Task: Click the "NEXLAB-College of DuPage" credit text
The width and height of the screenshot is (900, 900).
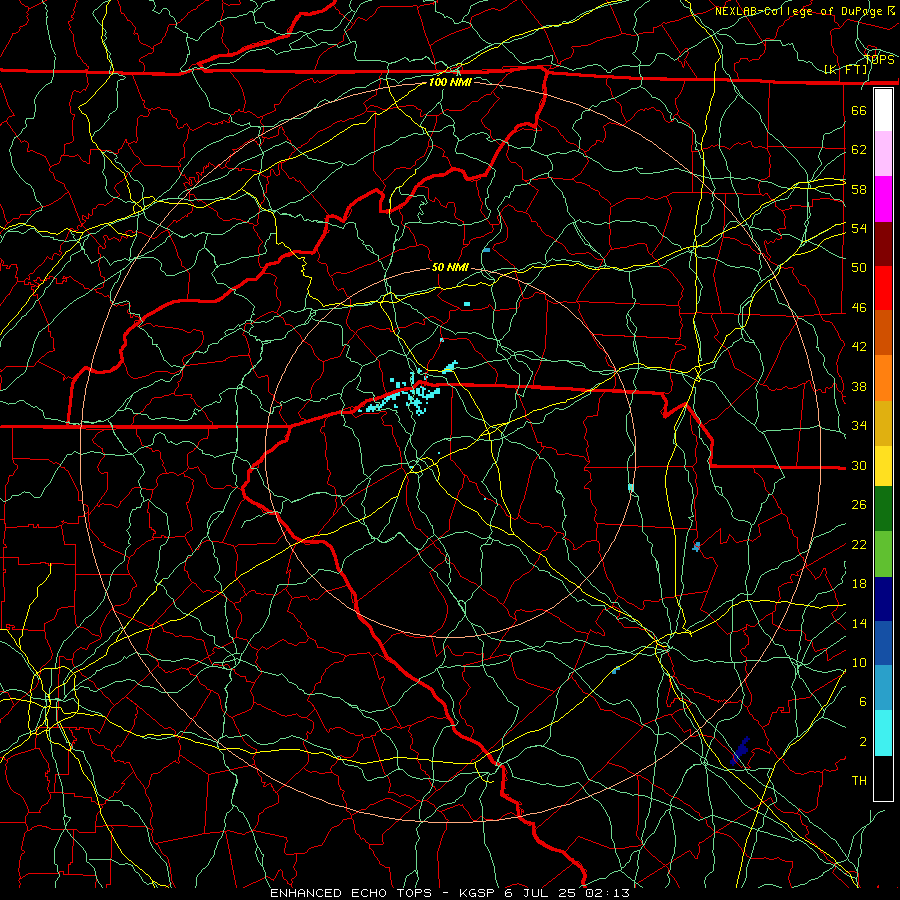Action: [x=800, y=11]
